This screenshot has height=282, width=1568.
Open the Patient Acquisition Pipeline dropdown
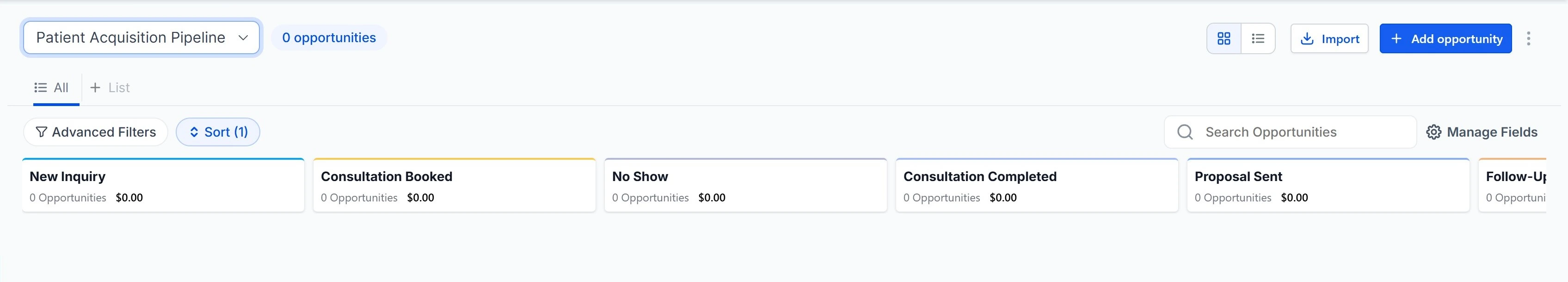pos(141,38)
